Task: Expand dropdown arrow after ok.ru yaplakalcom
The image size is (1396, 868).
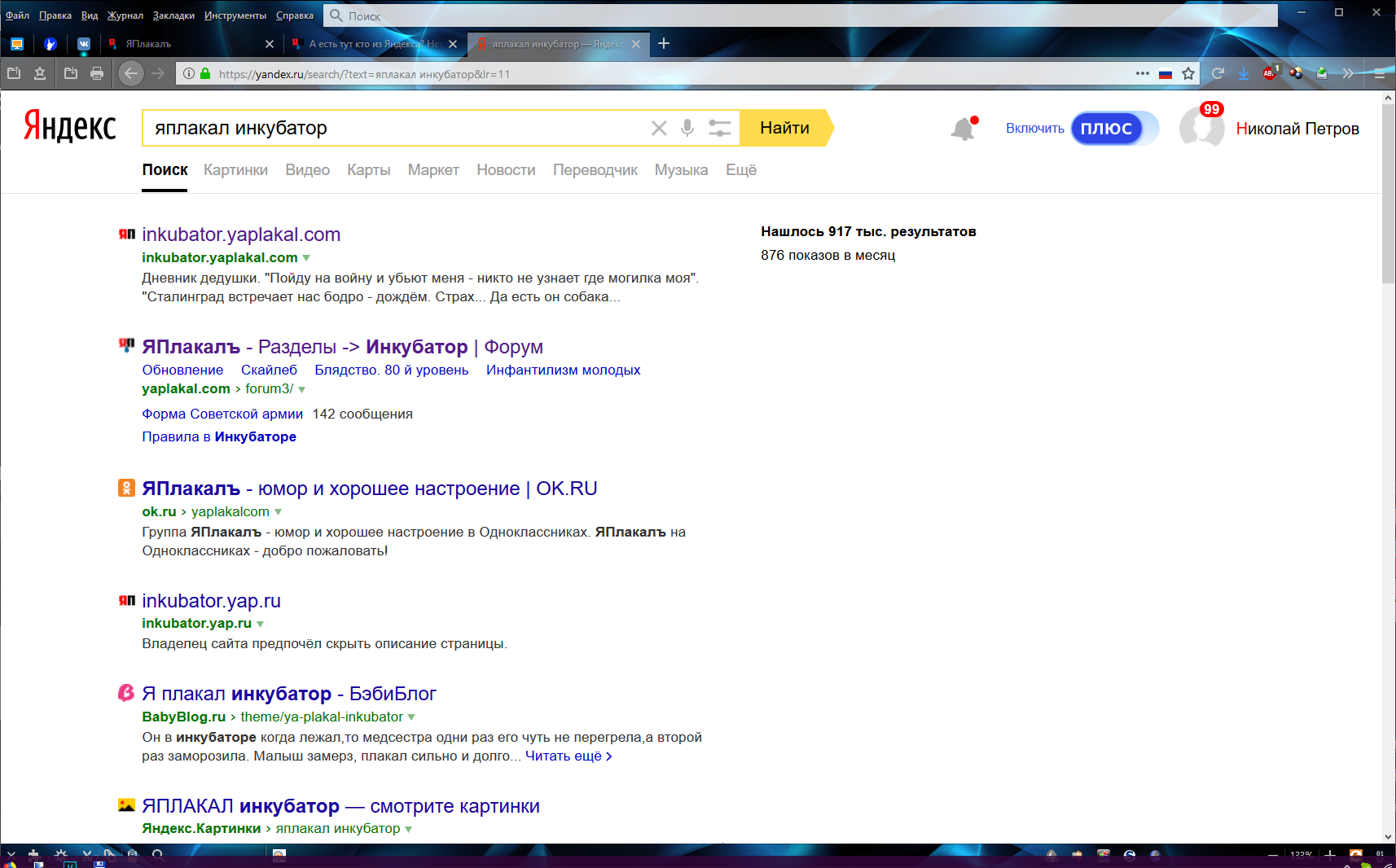Action: (x=278, y=512)
